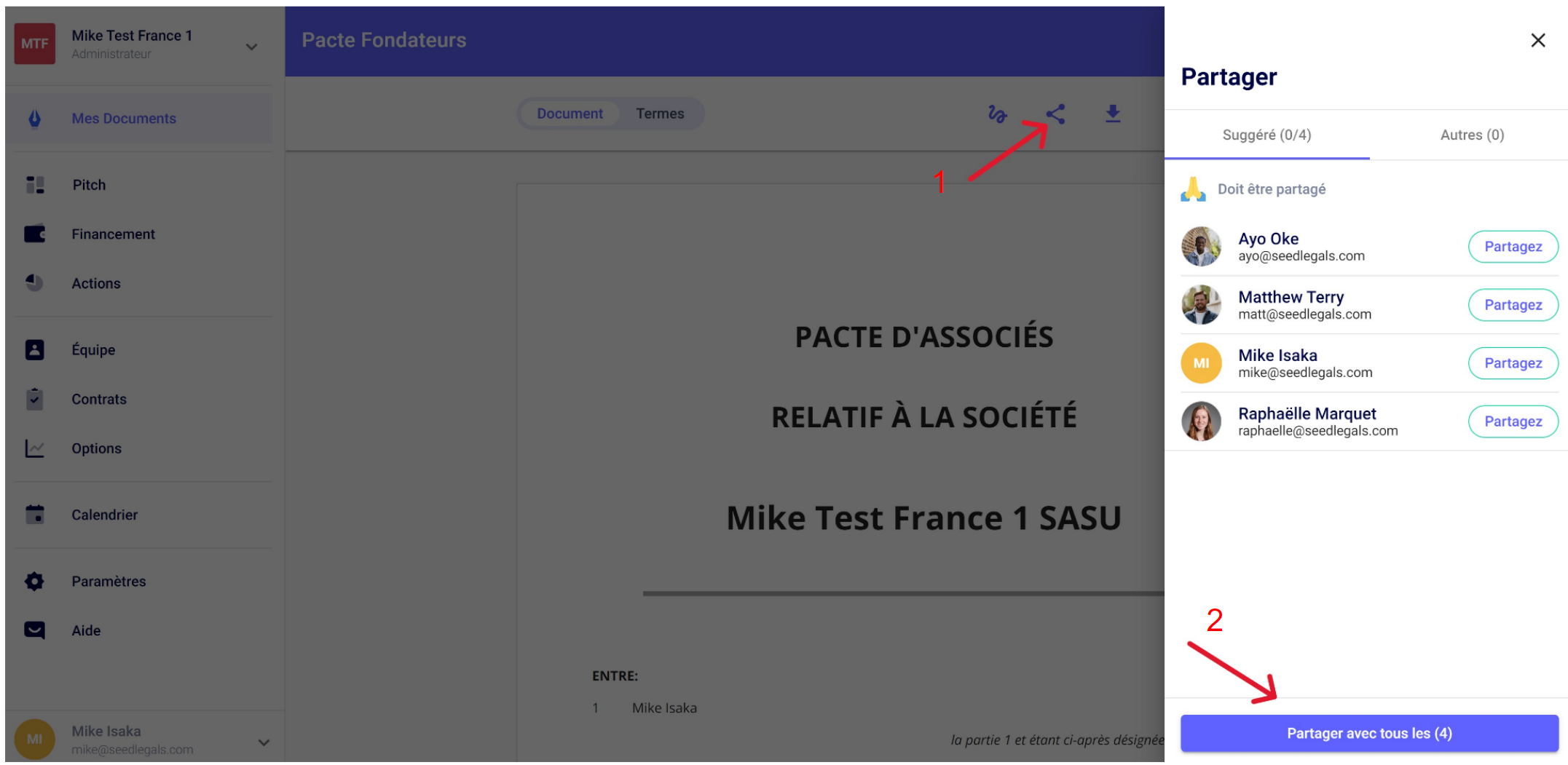Click the share icon in document toolbar
The height and width of the screenshot is (765, 1568).
(x=1055, y=114)
